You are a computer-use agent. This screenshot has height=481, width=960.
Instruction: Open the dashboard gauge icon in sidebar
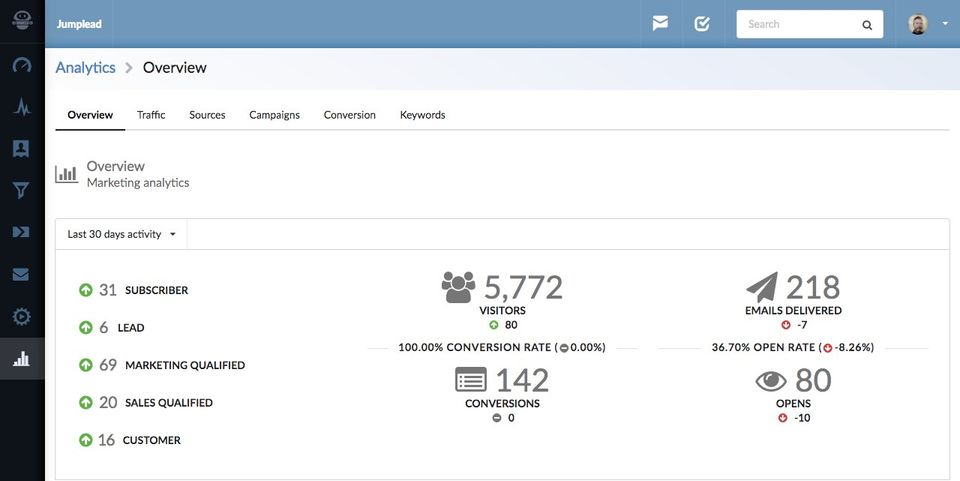pyautogui.click(x=22, y=66)
